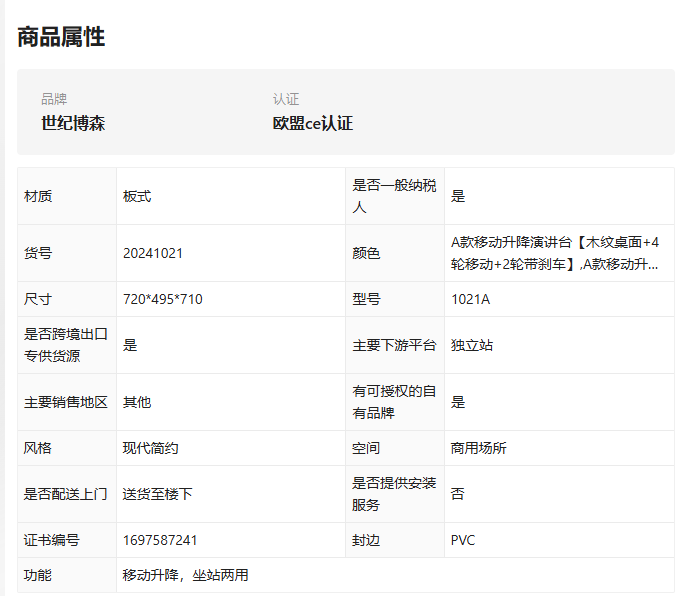Click the 商品属性 heading
Image resolution: width=680 pixels, height=596 pixels.
point(61,37)
